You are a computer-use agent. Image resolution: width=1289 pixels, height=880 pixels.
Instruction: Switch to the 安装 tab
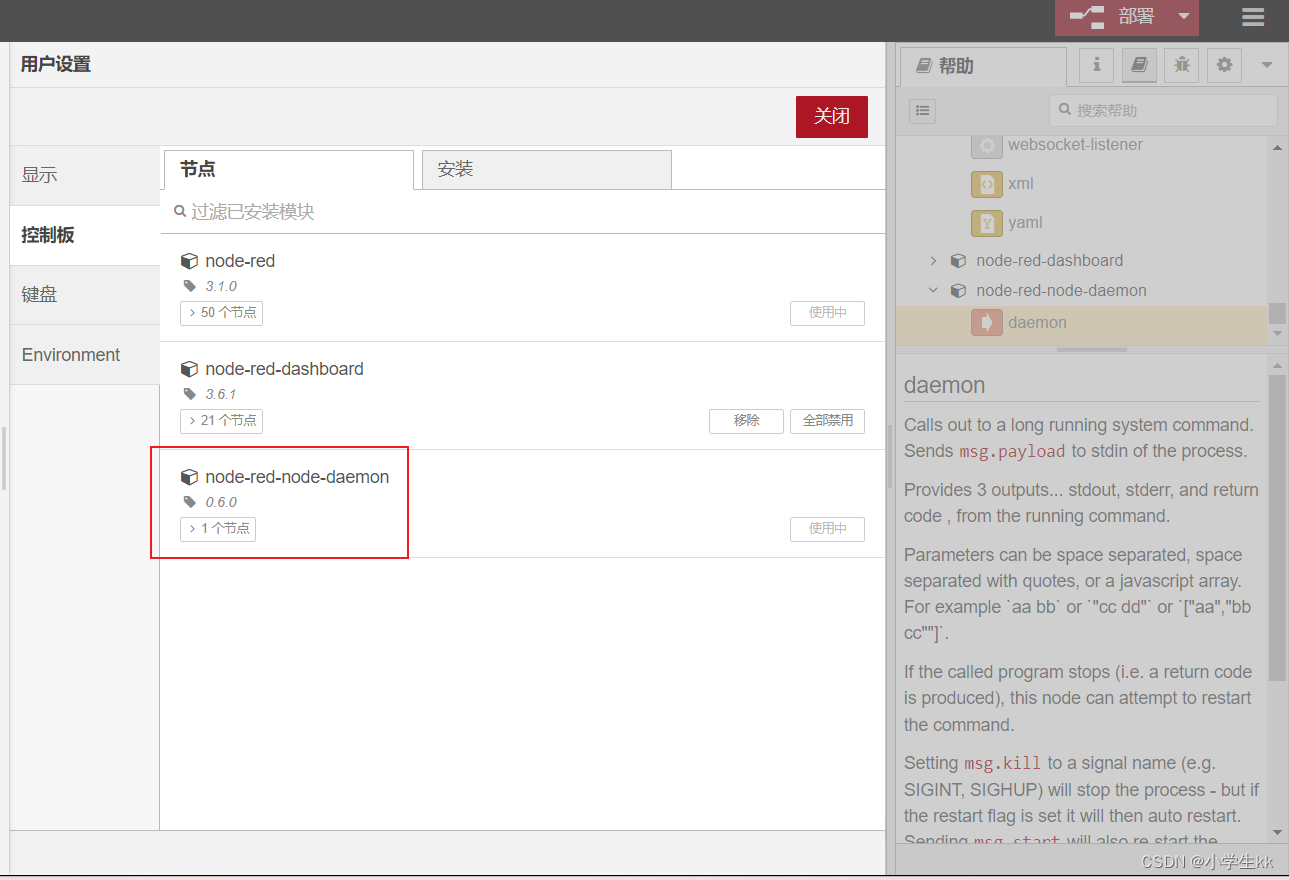coord(546,169)
